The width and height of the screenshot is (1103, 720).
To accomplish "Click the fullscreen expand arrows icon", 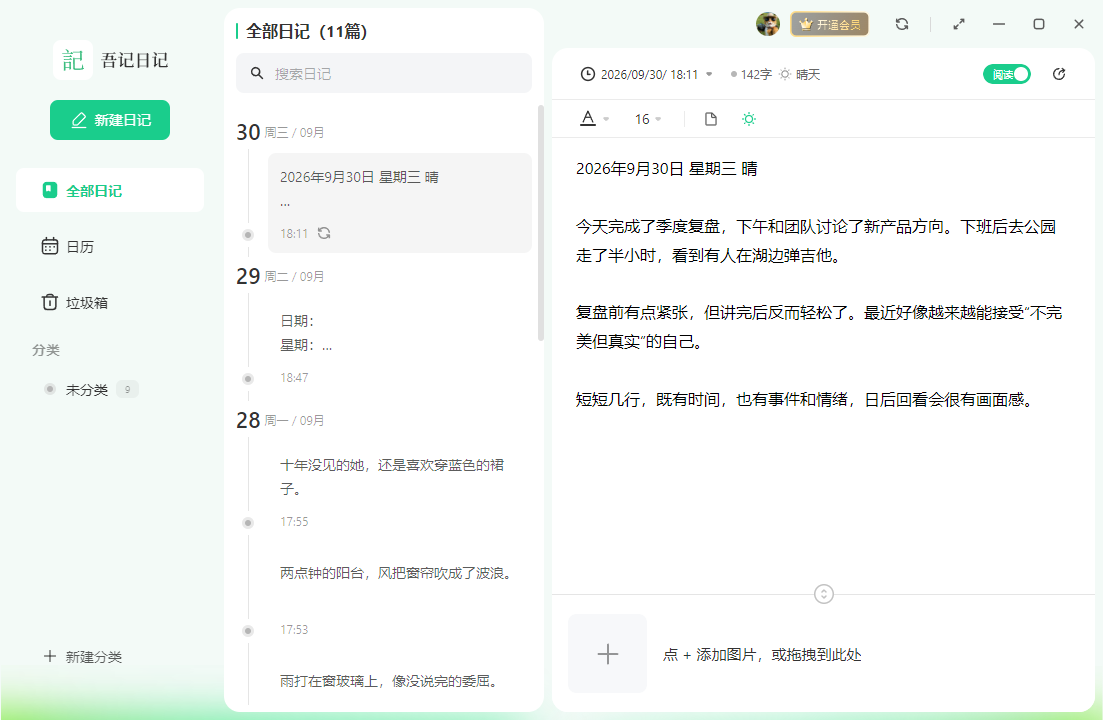I will (x=959, y=24).
